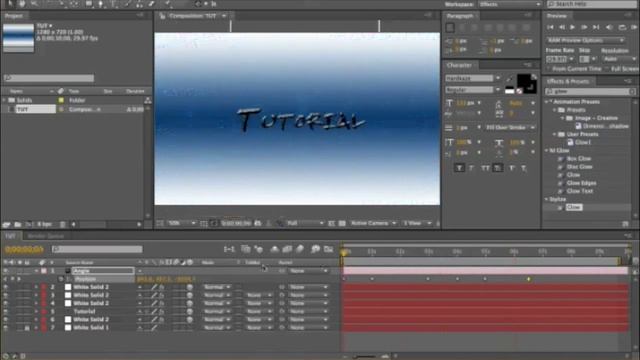The image size is (640, 360).
Task: Toggle hide shy layers switch in timeline
Action: click(275, 249)
